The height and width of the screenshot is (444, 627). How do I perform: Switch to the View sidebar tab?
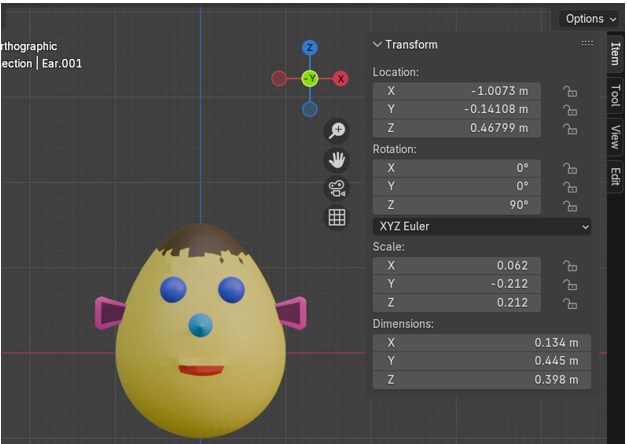point(615,136)
